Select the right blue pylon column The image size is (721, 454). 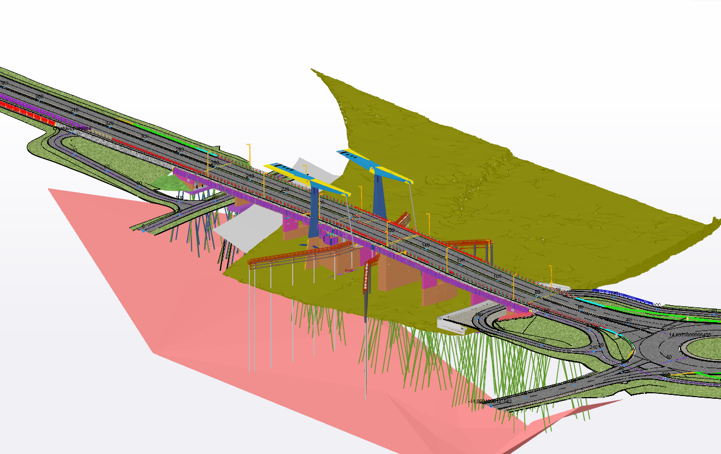pyautogui.click(x=380, y=195)
